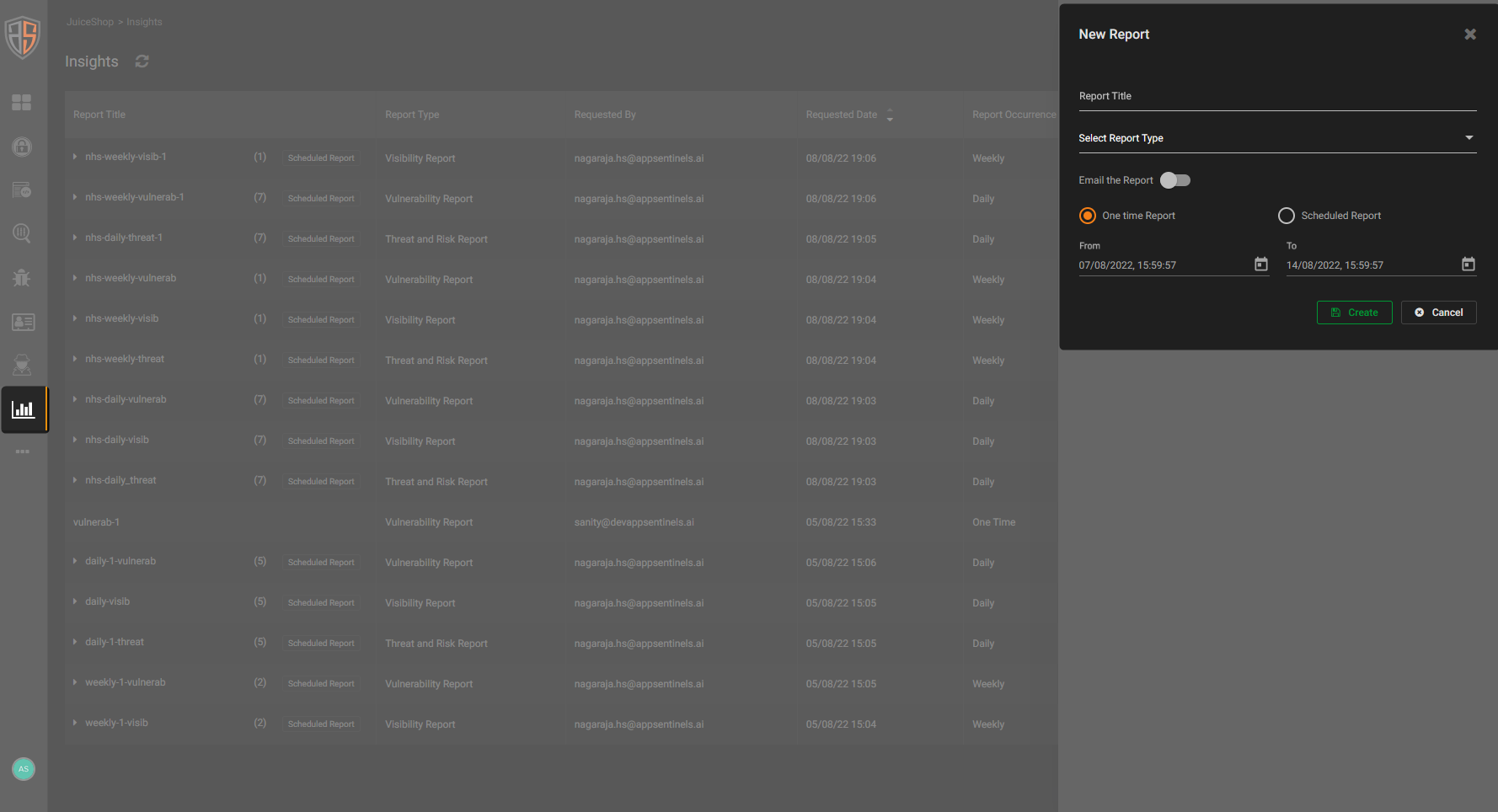Click the Cancel button
The image size is (1498, 812).
pyautogui.click(x=1438, y=313)
